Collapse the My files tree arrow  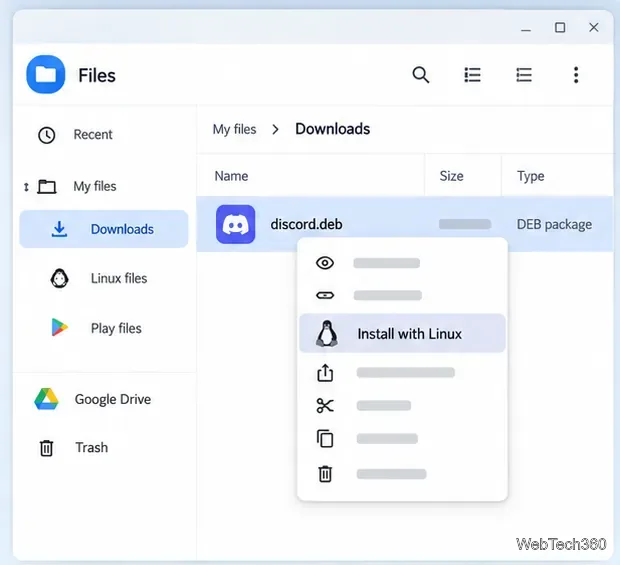coord(26,187)
